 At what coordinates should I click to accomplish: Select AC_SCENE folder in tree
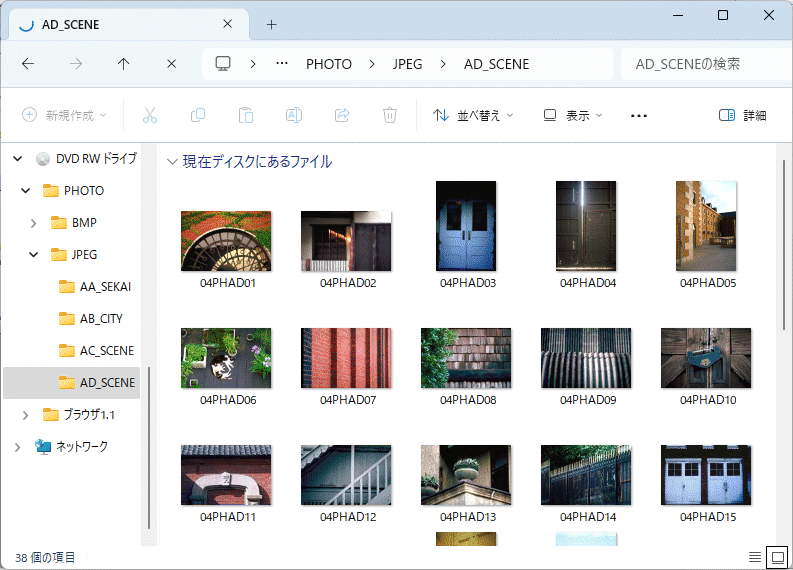[x=96, y=350]
